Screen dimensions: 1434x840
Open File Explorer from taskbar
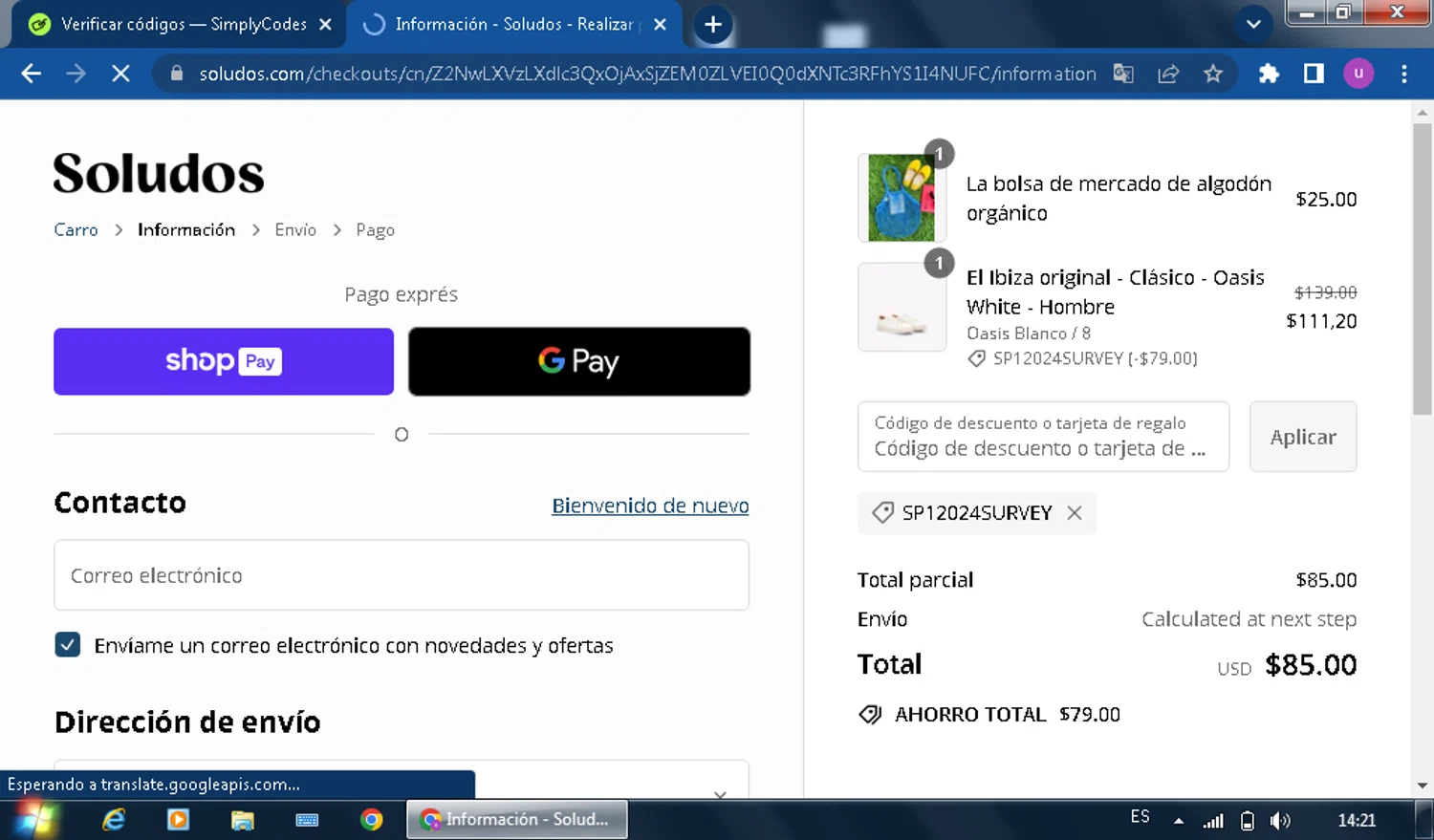point(242,820)
